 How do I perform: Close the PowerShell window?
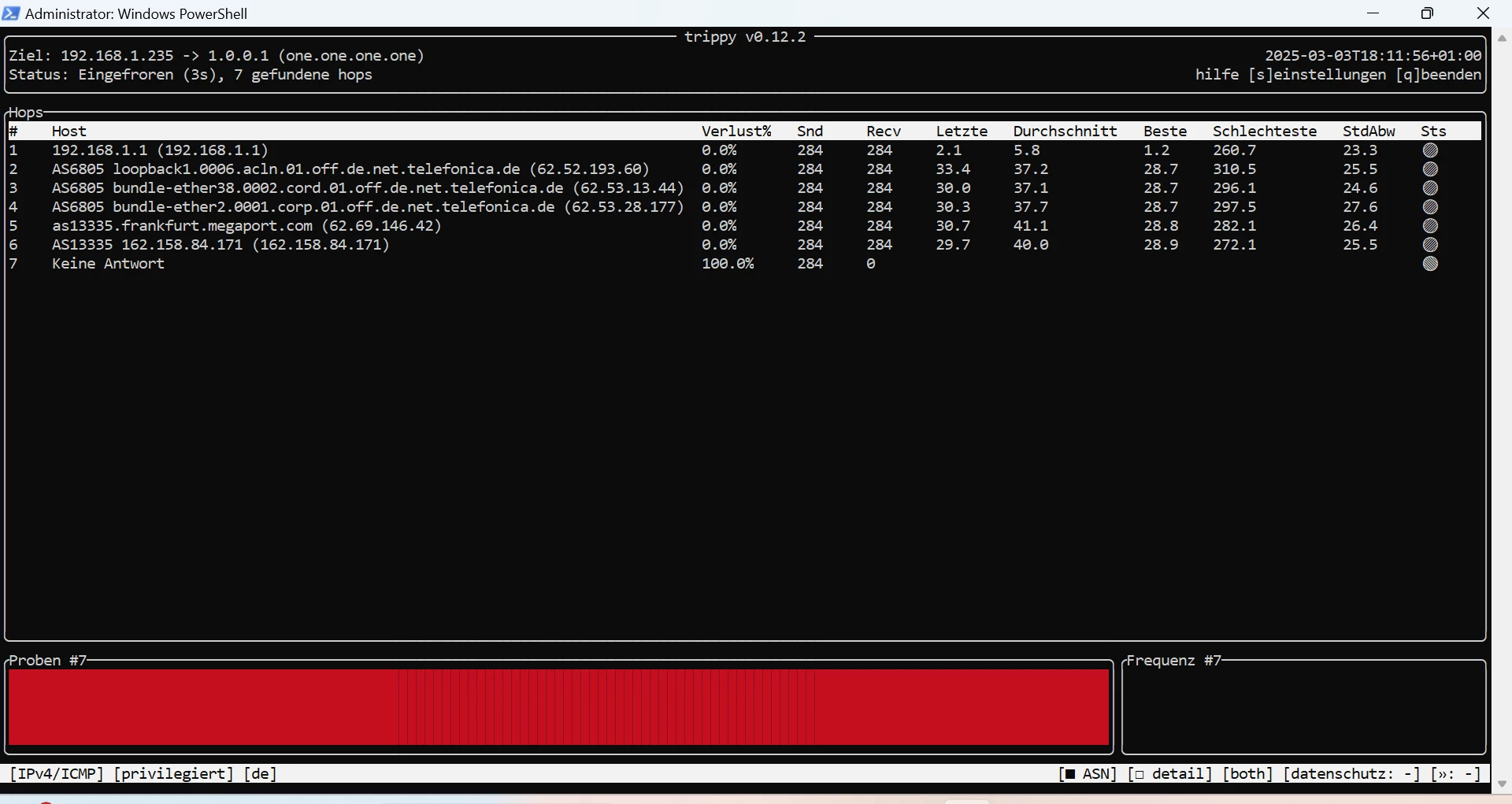coord(1484,13)
